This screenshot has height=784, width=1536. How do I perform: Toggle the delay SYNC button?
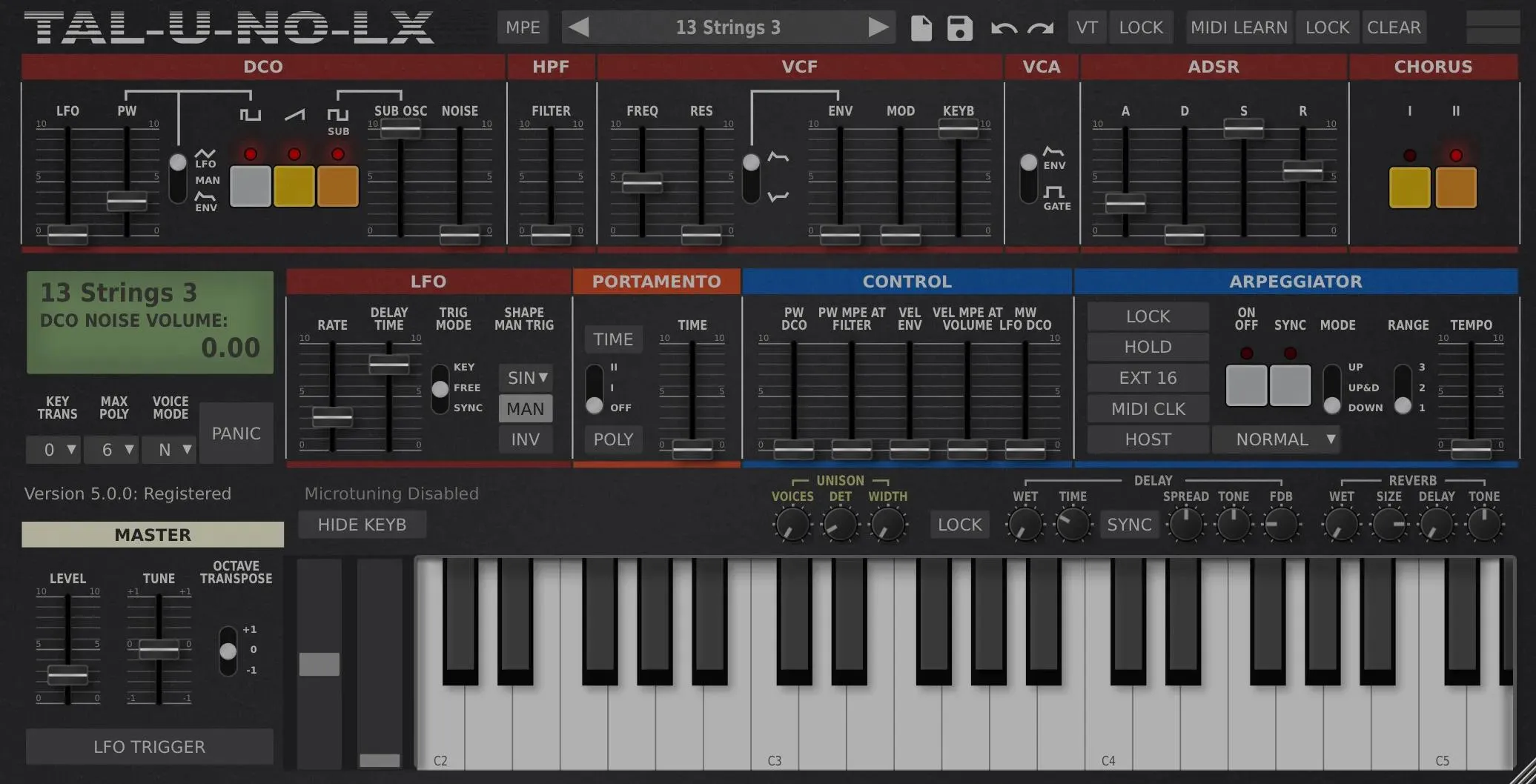tap(1129, 525)
